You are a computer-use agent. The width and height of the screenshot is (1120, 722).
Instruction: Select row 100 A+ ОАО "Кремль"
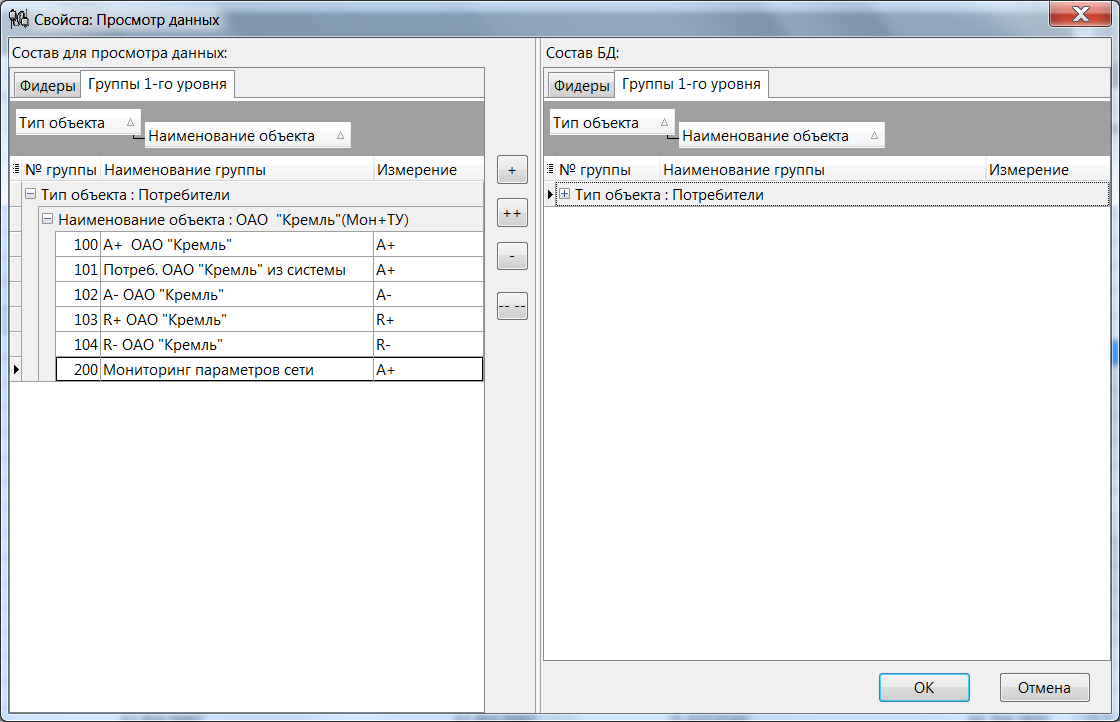pyautogui.click(x=235, y=245)
